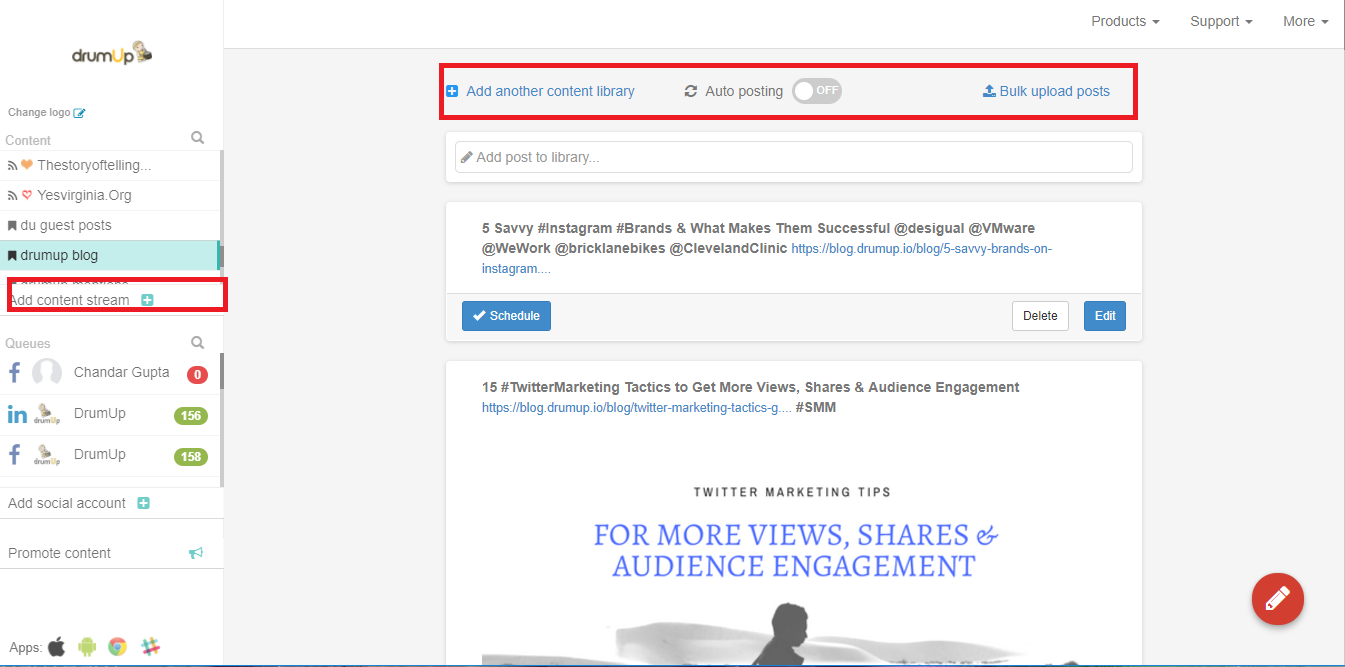
Task: Open the Apple app link
Action: [x=57, y=646]
